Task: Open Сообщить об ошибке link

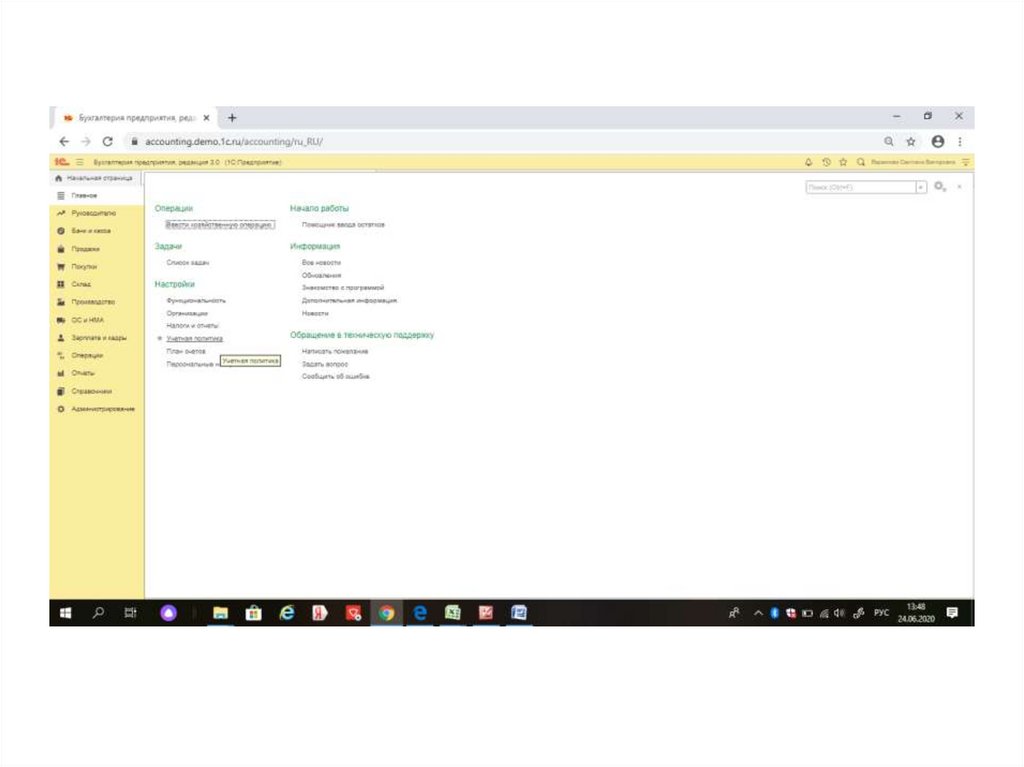Action: pos(336,376)
